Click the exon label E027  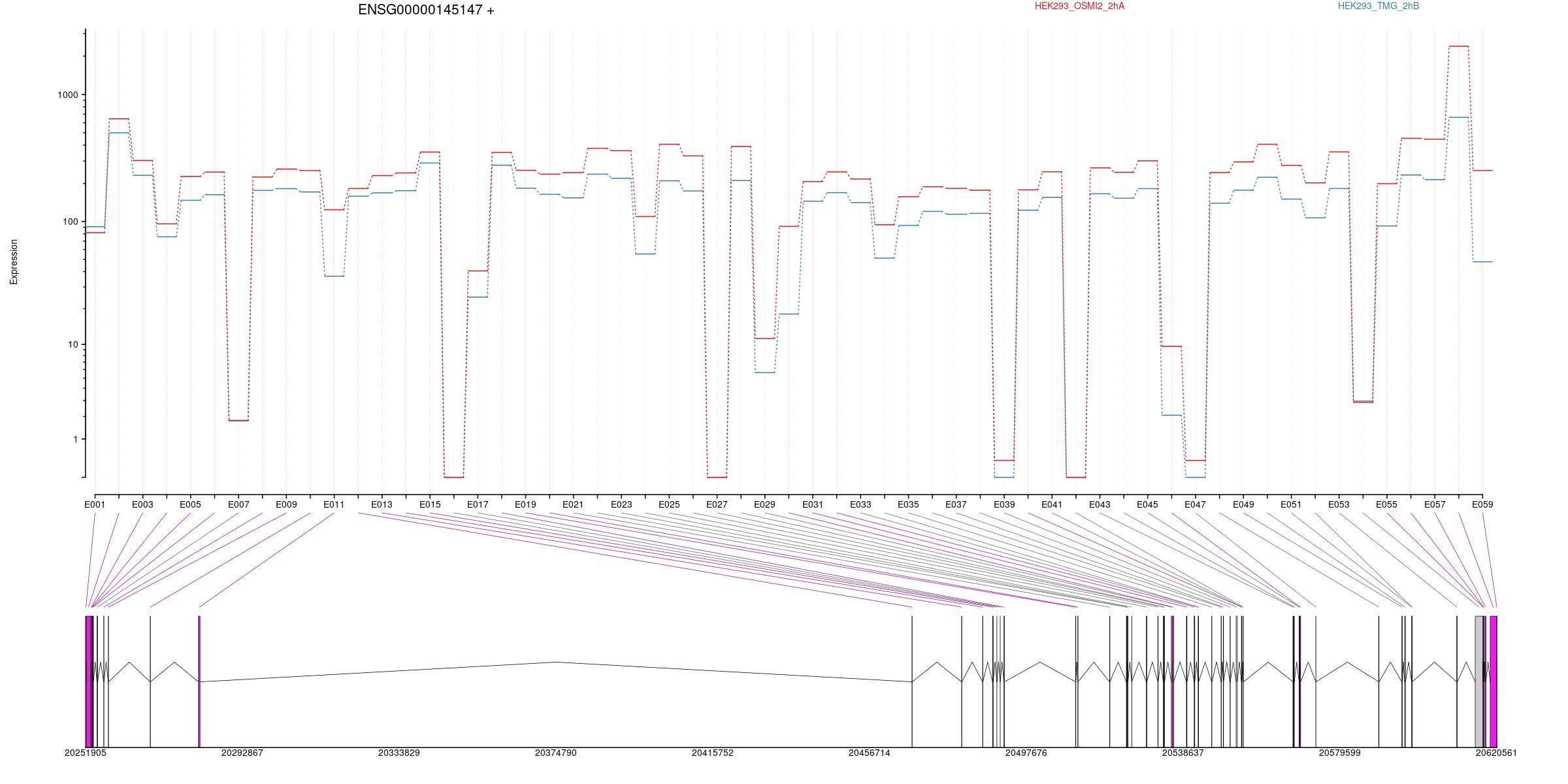[x=717, y=504]
